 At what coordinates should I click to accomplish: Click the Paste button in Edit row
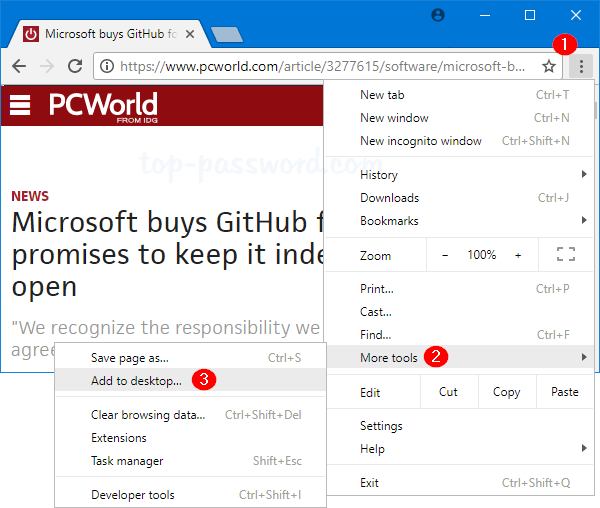(x=565, y=392)
